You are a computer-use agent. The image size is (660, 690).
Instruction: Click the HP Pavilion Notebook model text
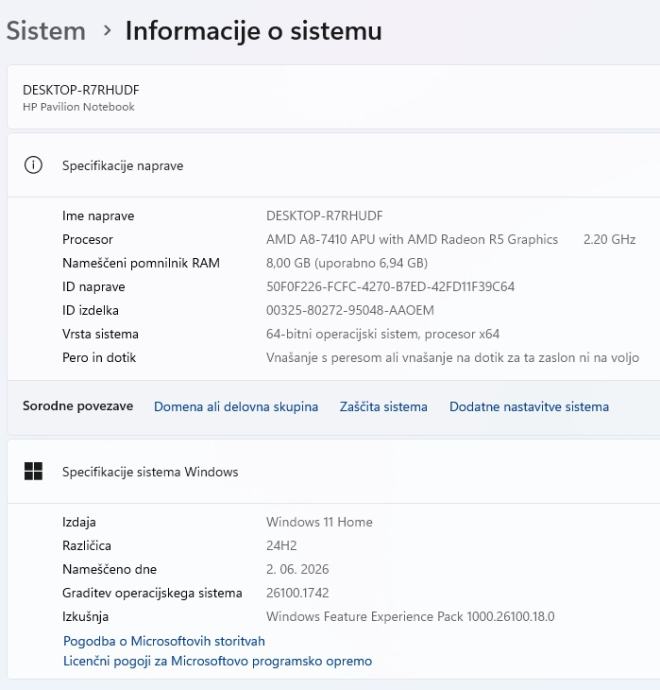pyautogui.click(x=79, y=107)
